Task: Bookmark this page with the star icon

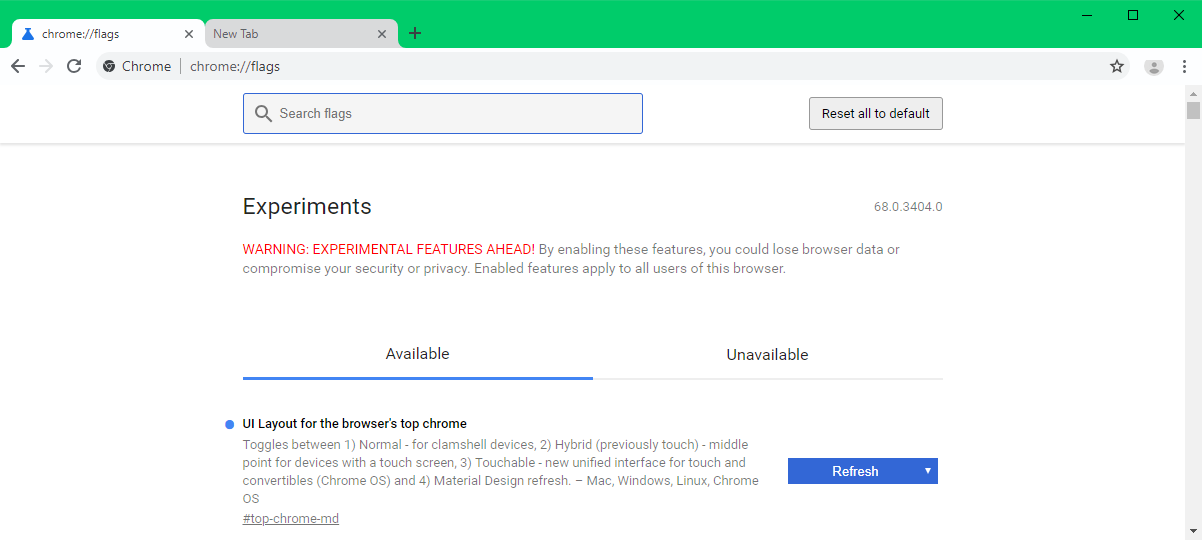Action: pyautogui.click(x=1117, y=66)
